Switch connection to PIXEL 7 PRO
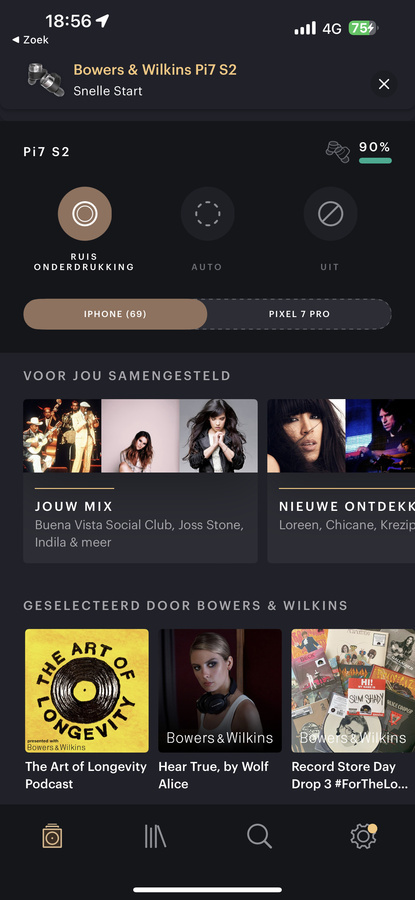The height and width of the screenshot is (900, 415). pos(299,314)
